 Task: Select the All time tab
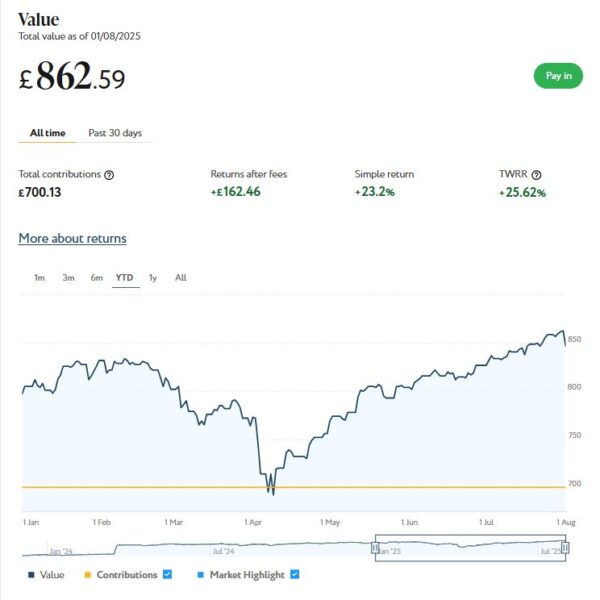point(49,132)
